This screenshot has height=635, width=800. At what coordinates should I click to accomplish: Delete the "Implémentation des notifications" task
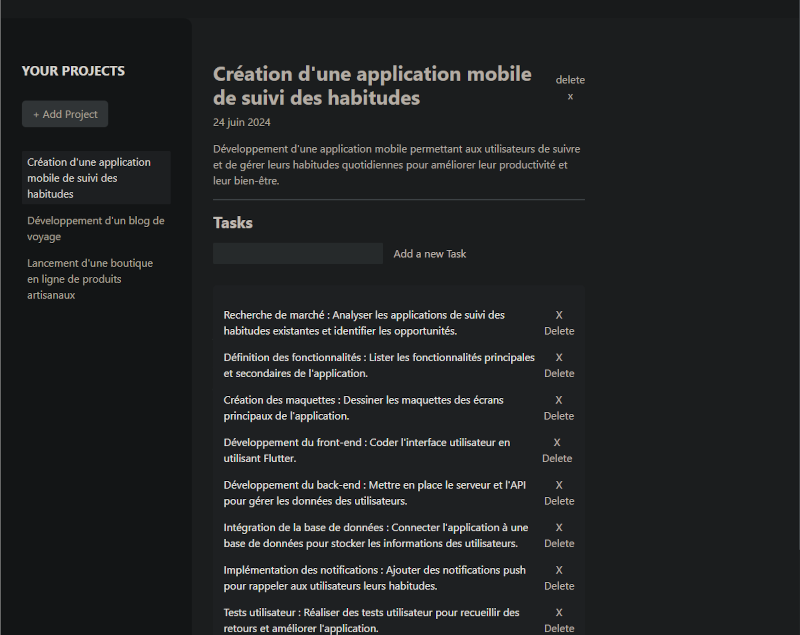559,578
